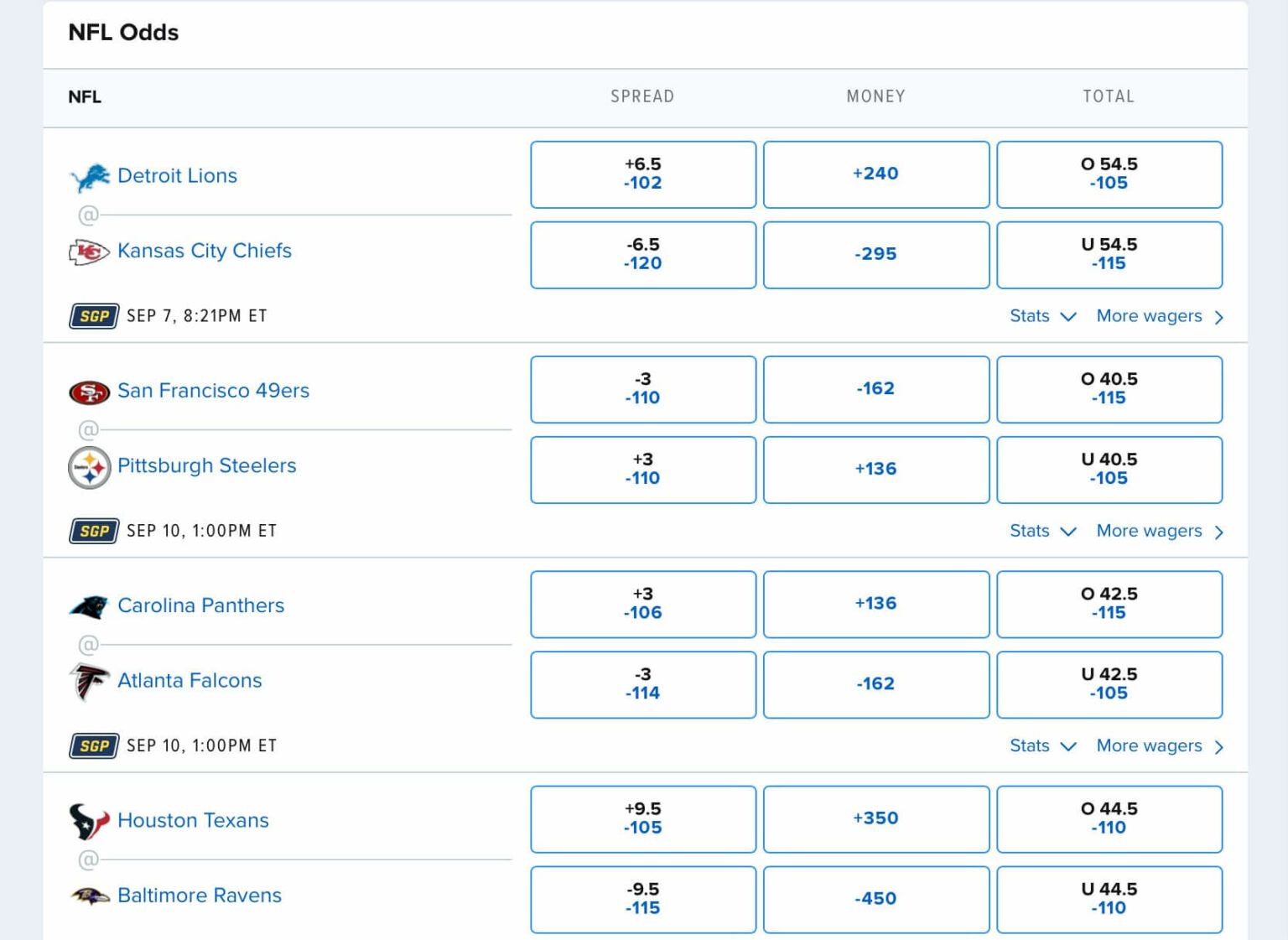Open the Baltimore Ravens team link
The image size is (1288, 940).
click(200, 895)
